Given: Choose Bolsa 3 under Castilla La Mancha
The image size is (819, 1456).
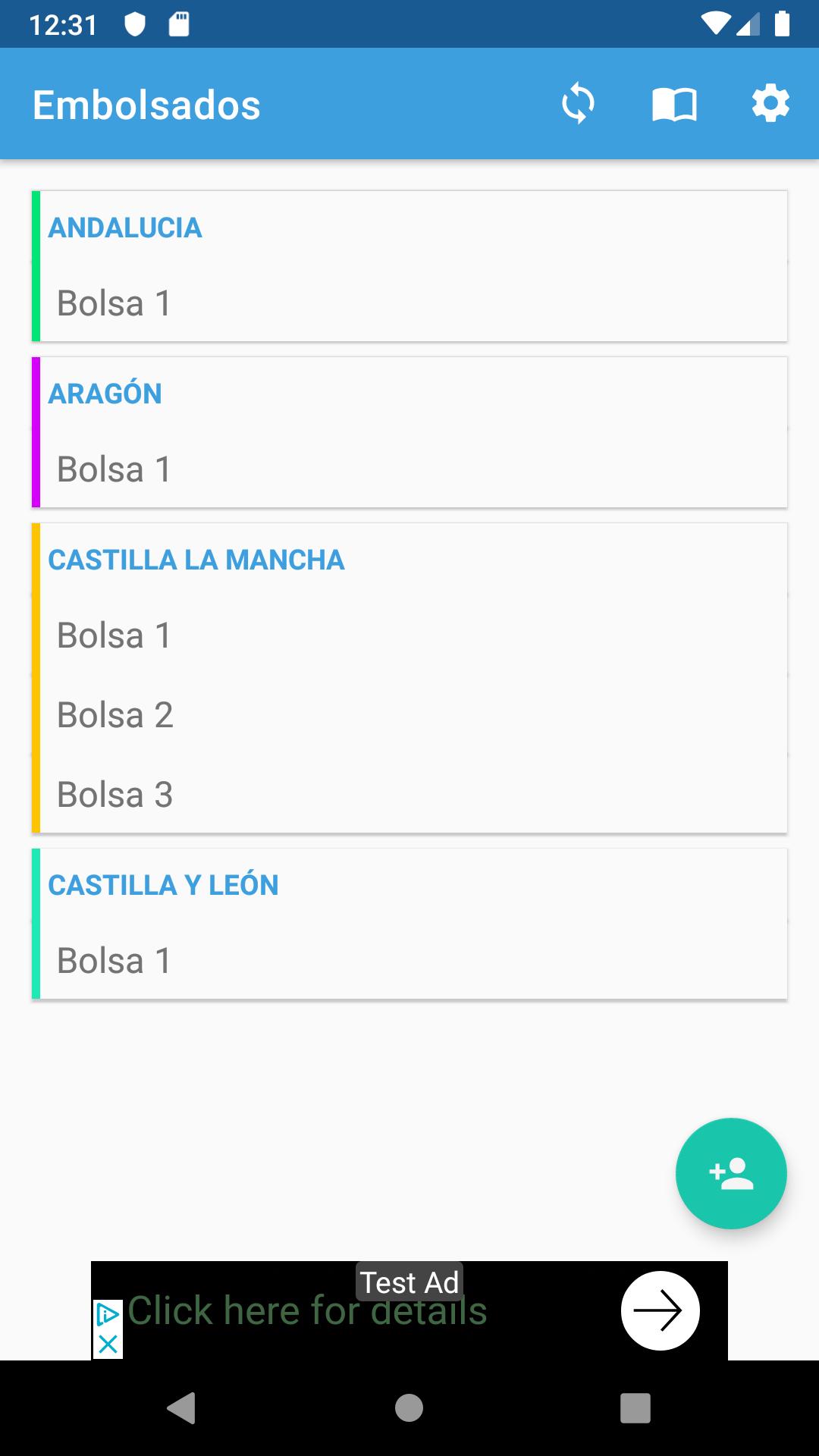Looking at the screenshot, I should pos(115,795).
